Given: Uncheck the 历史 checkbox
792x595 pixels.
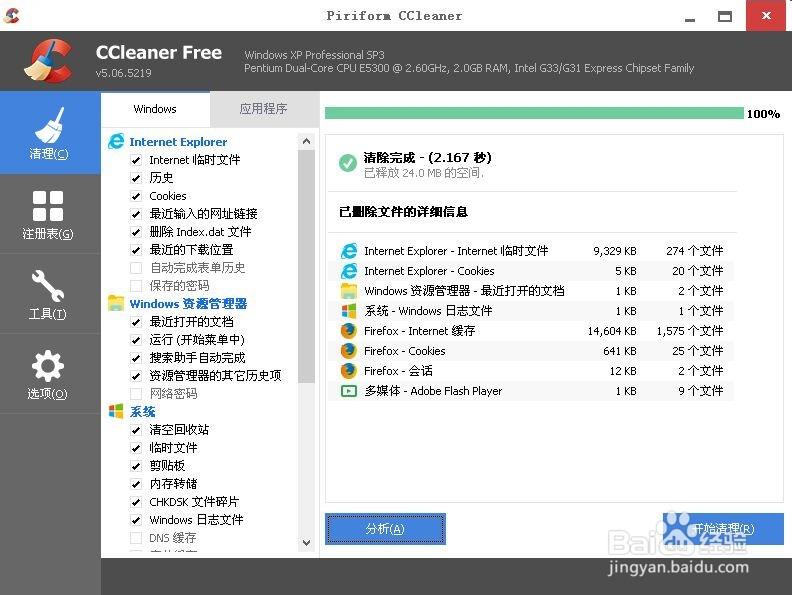Looking at the screenshot, I should click(136, 178).
